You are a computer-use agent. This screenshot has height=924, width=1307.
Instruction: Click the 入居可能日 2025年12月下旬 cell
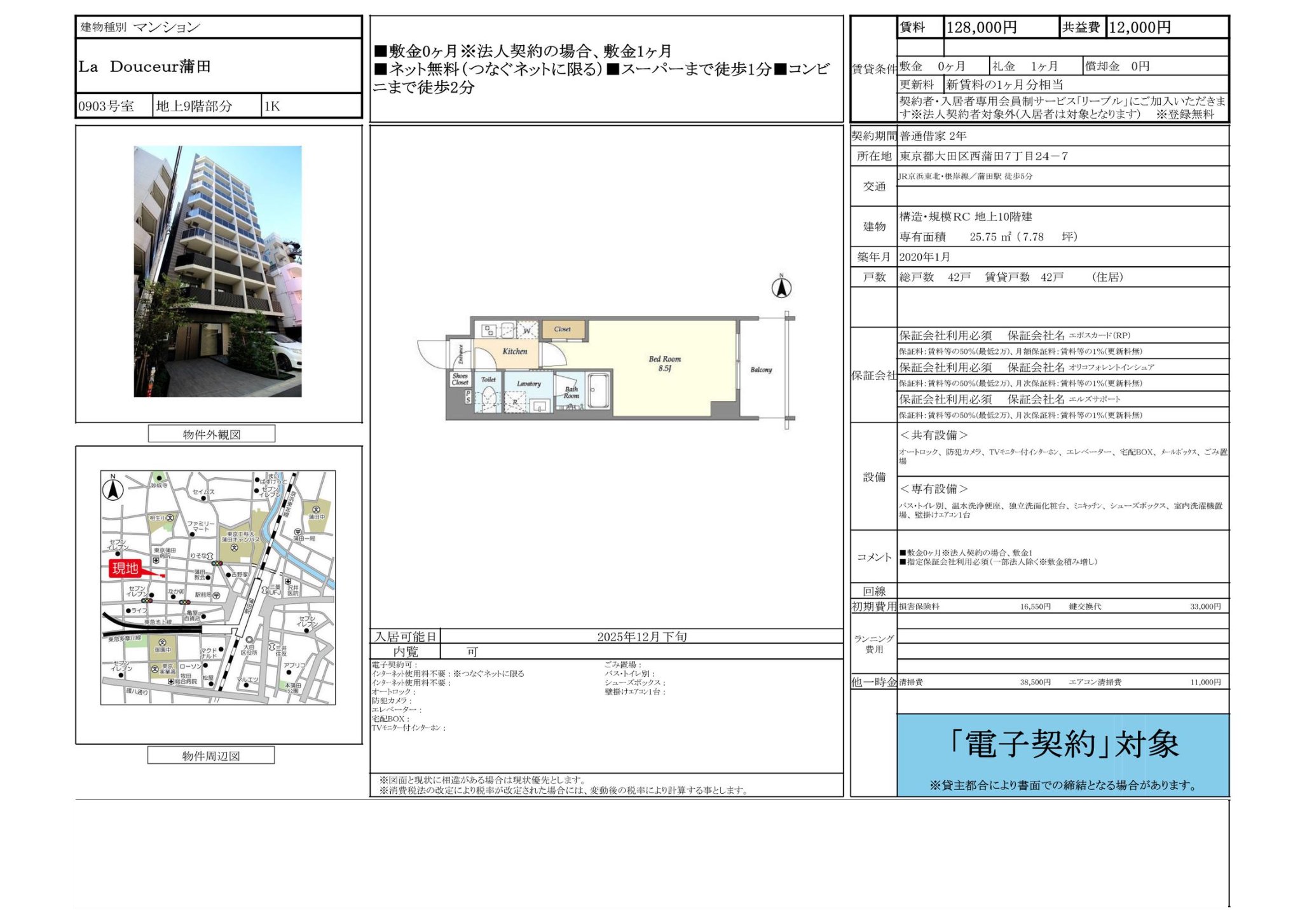641,637
